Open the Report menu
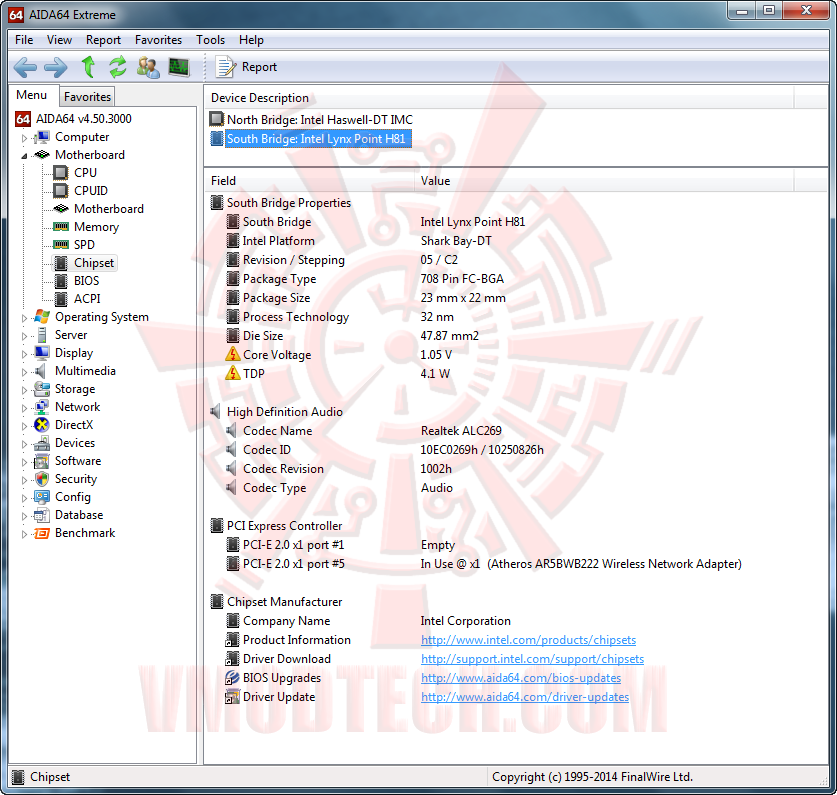This screenshot has width=837, height=795. pos(104,40)
